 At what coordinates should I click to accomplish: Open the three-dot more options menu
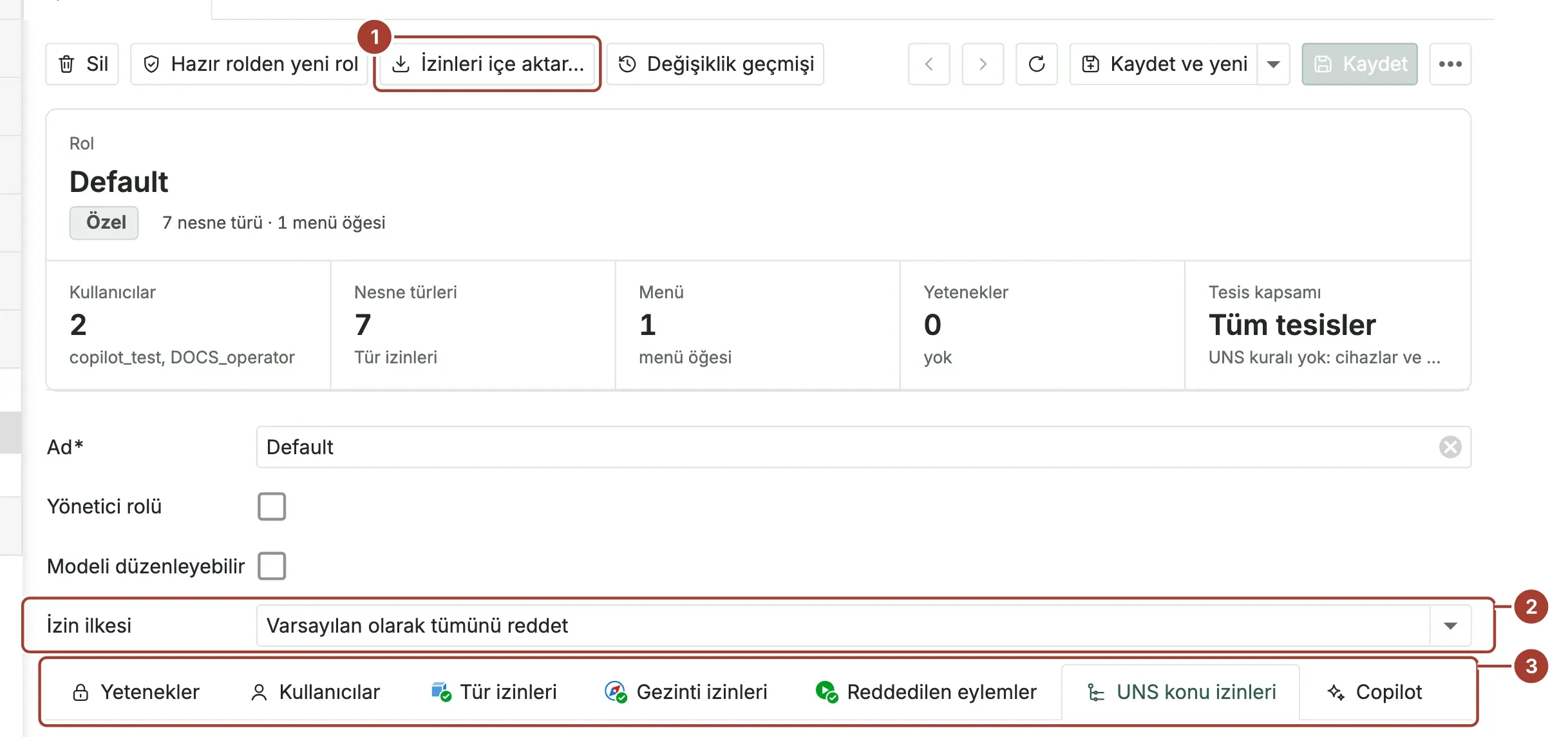point(1450,64)
